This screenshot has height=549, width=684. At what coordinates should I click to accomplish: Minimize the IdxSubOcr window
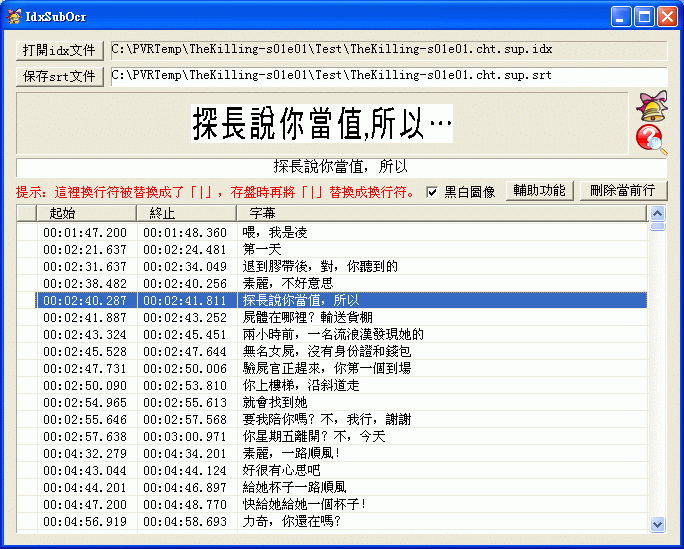(x=621, y=17)
